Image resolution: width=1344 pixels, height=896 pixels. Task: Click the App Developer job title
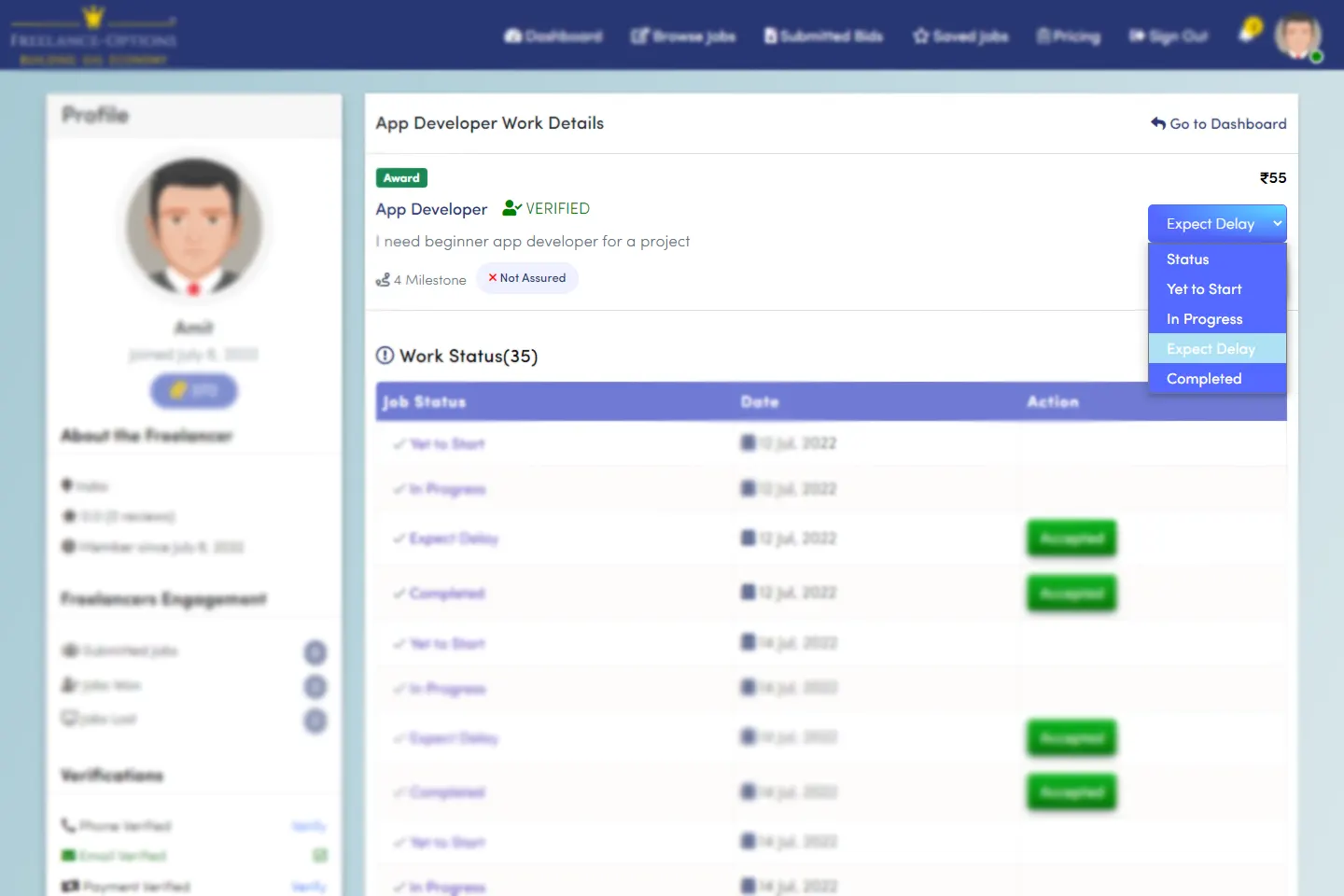pyautogui.click(x=431, y=209)
